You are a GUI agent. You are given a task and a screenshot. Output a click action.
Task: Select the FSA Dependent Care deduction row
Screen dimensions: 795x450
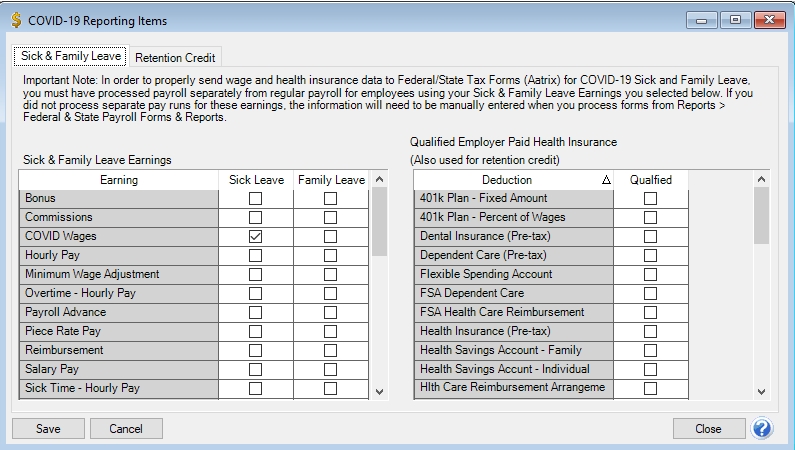513,293
